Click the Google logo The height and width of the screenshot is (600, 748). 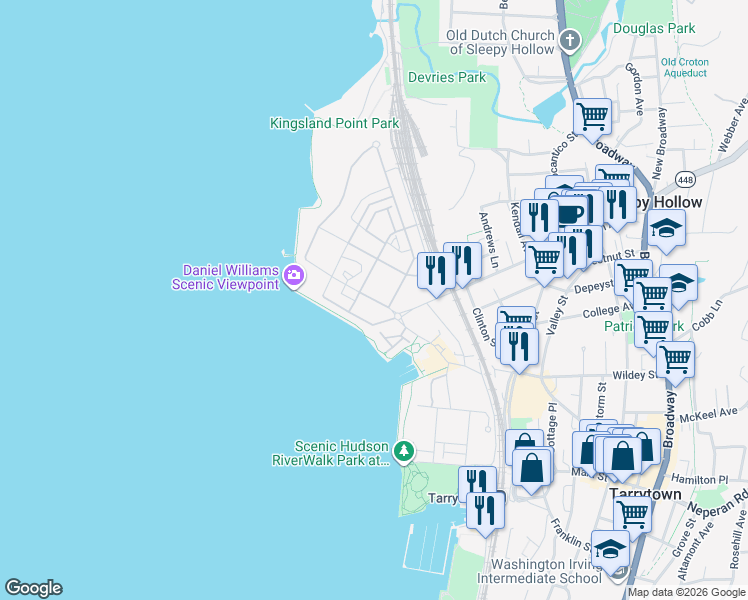33,588
